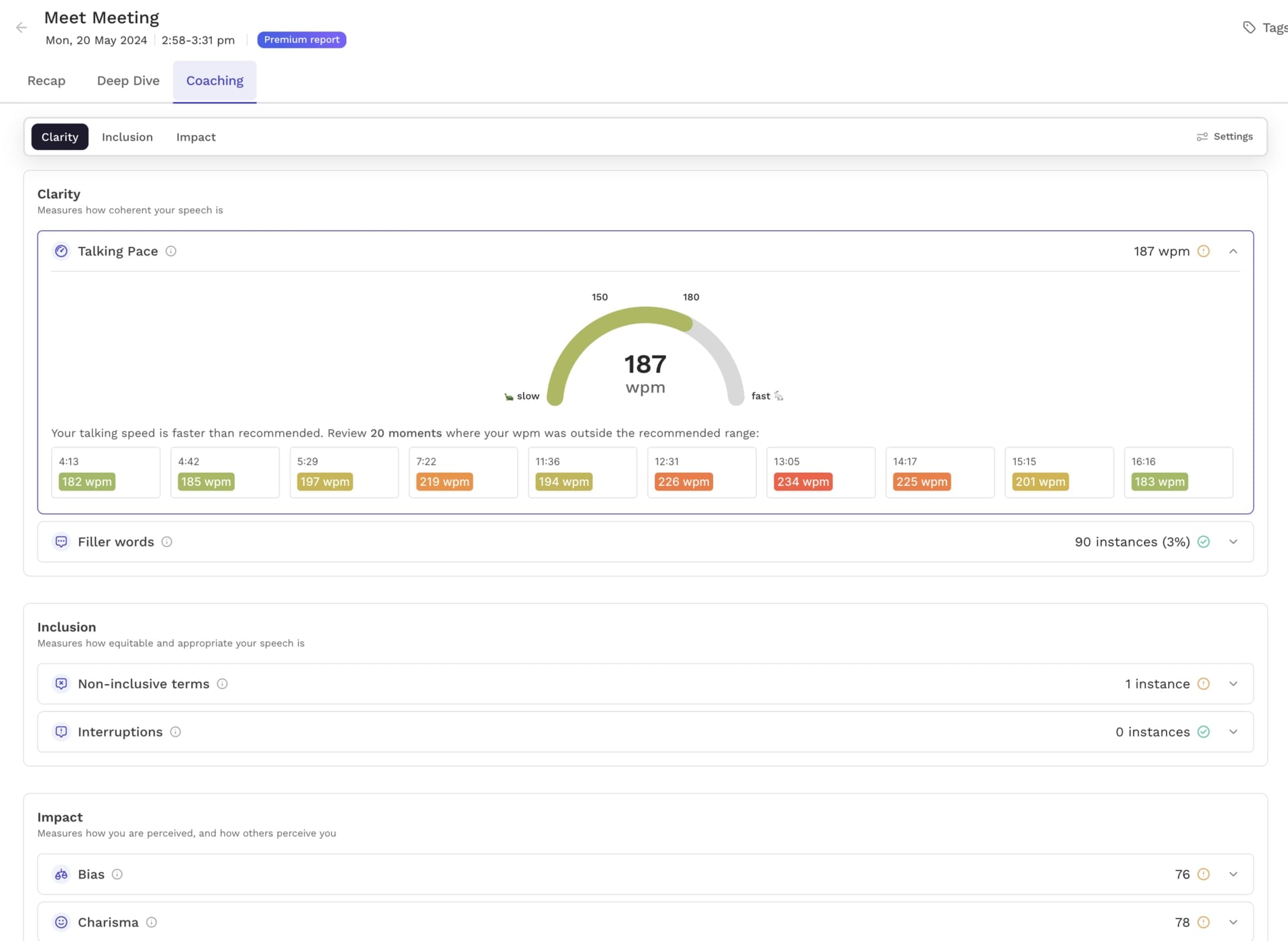The image size is (1288, 941).
Task: Select the Impact sub-tab
Action: pyautogui.click(x=196, y=137)
